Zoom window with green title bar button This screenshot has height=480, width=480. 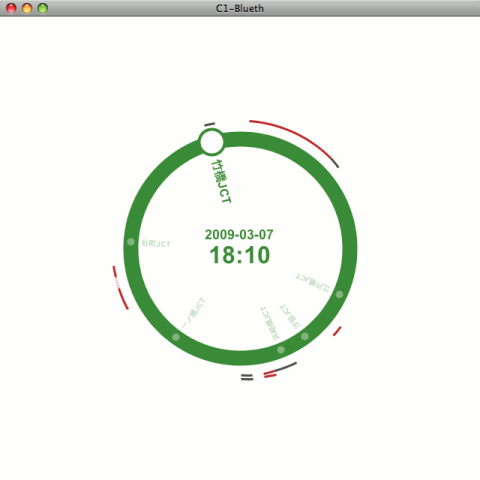coord(43,8)
